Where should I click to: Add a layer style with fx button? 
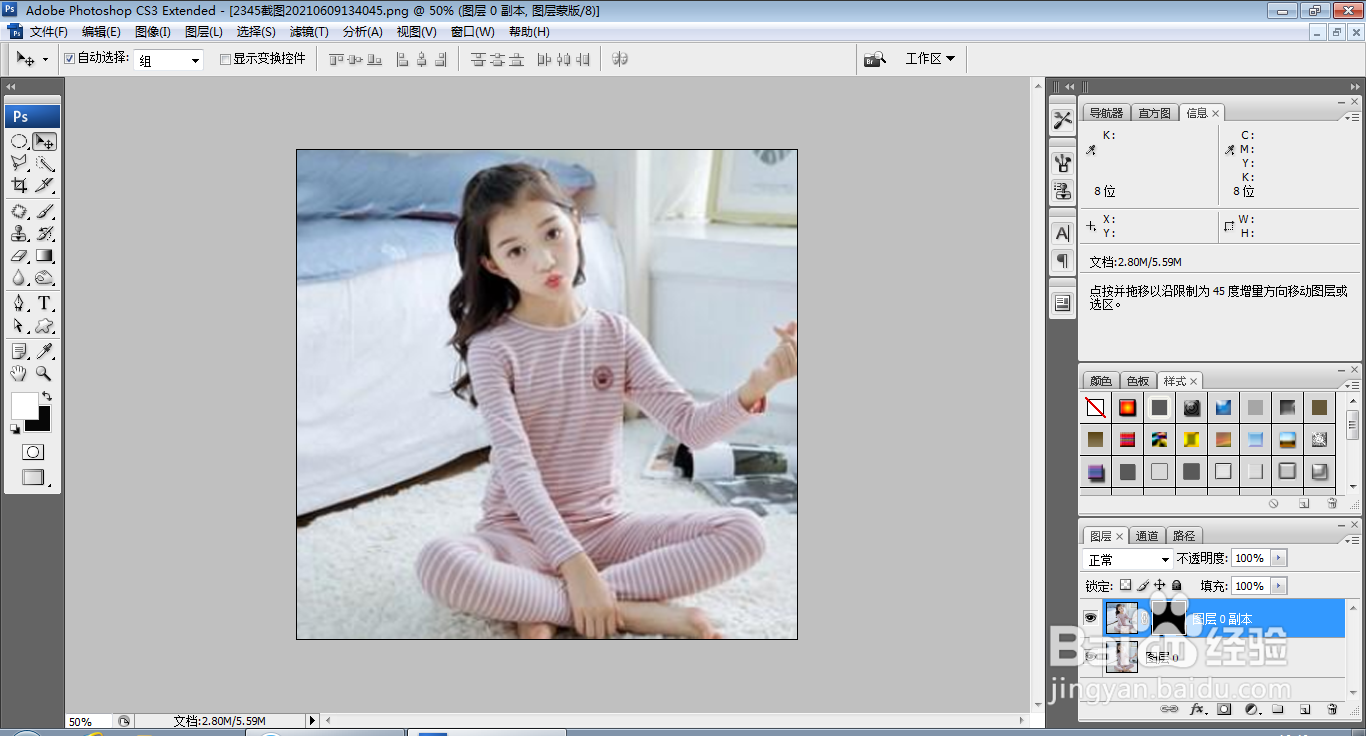(1196, 709)
